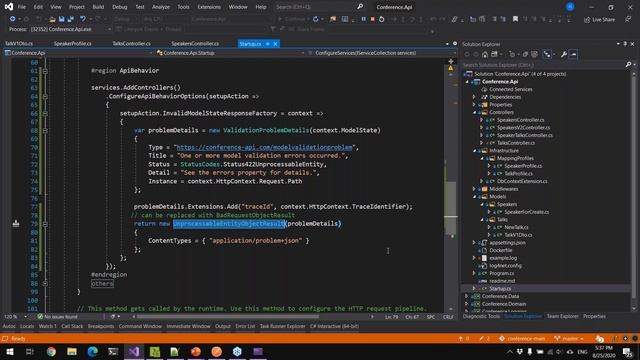
Task: Click the Hot Reload refresh icon
Action: 316,19
